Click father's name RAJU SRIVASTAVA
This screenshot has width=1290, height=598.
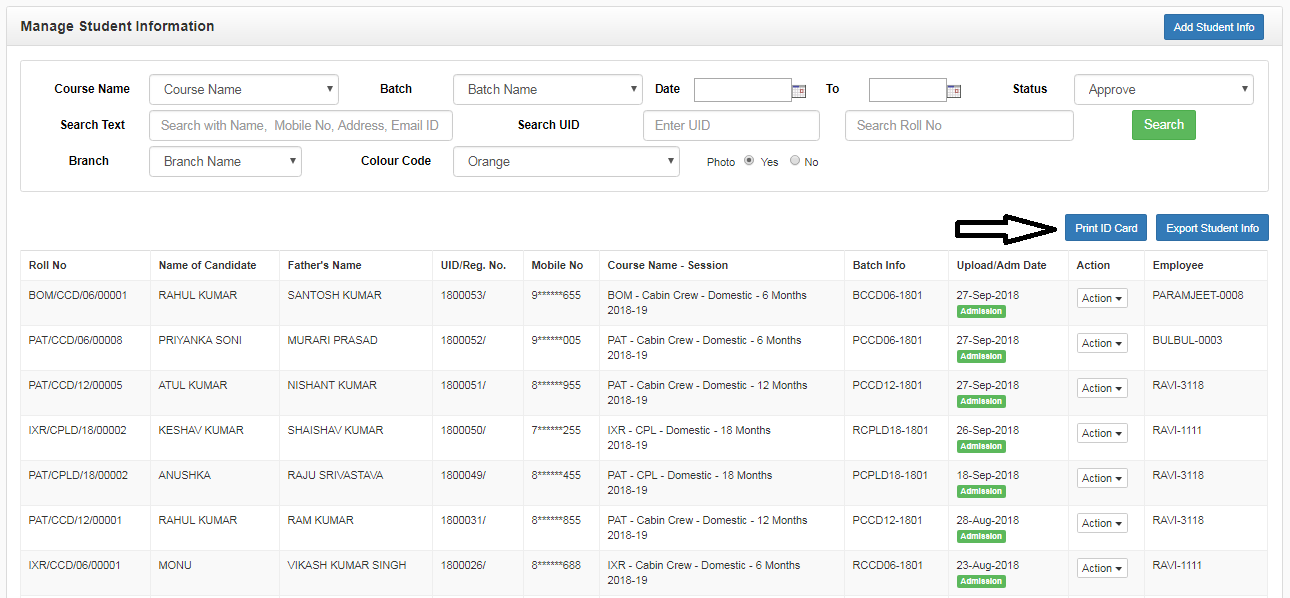335,475
